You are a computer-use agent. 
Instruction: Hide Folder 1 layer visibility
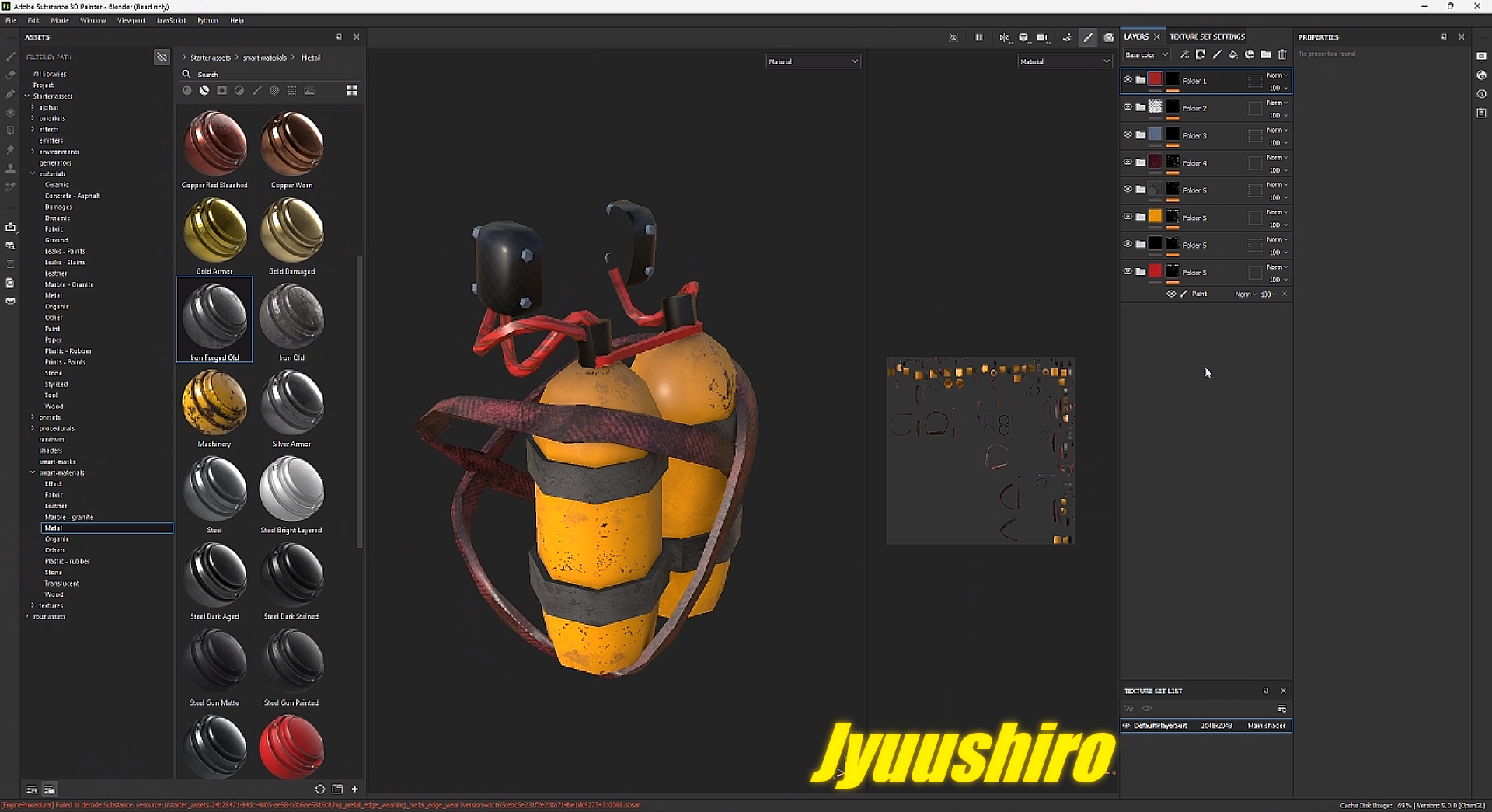(x=1128, y=79)
